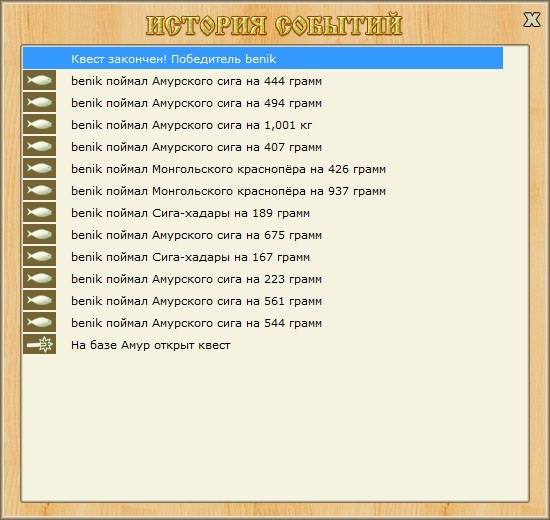The image size is (550, 520).
Task: Click the fish icon for the 494 gram catch
Action: 39,102
